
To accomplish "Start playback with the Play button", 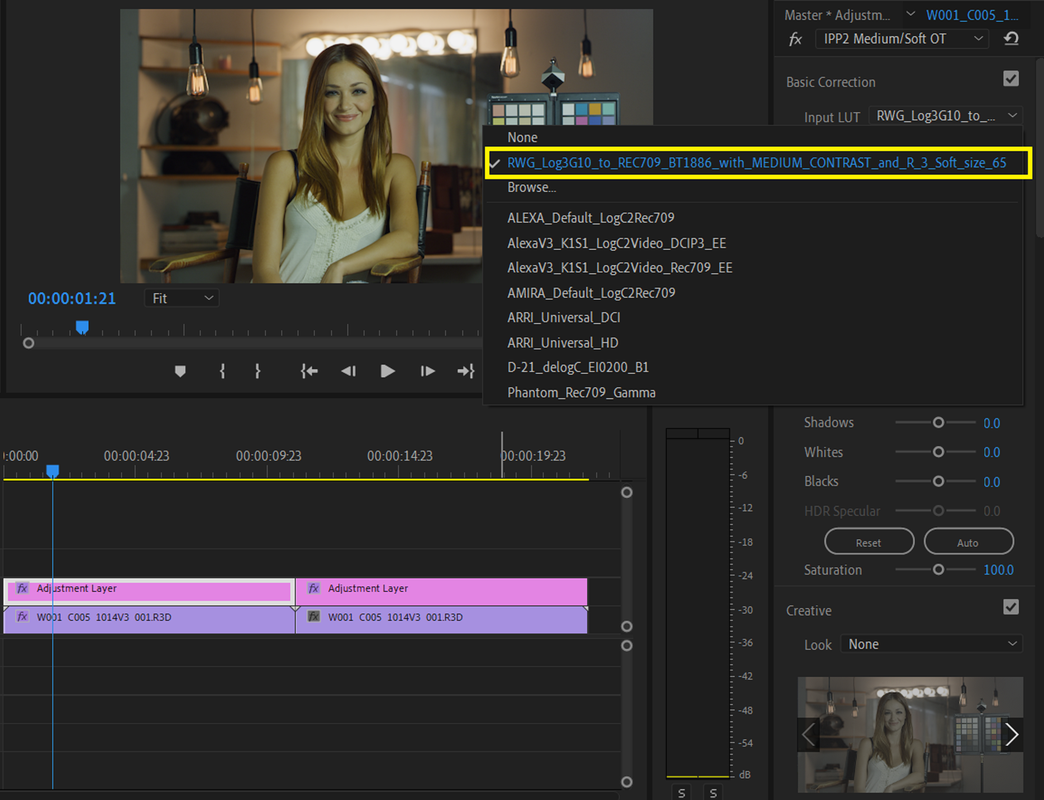I will (388, 371).
